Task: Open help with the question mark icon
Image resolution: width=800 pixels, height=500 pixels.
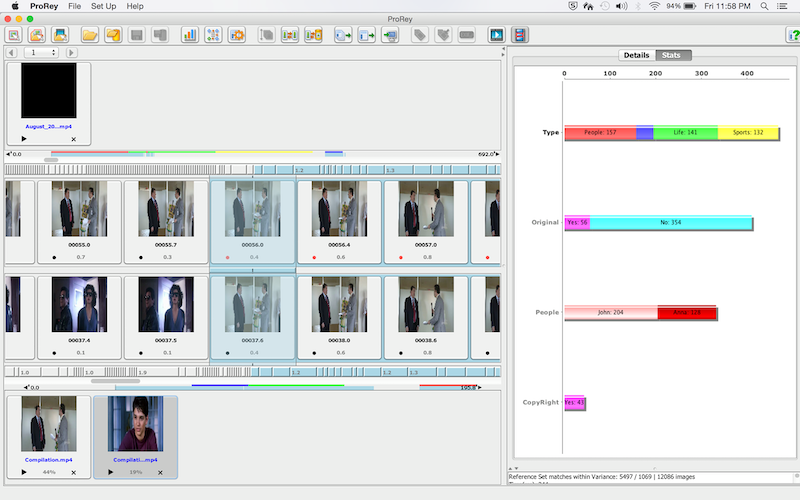Action: (793, 35)
